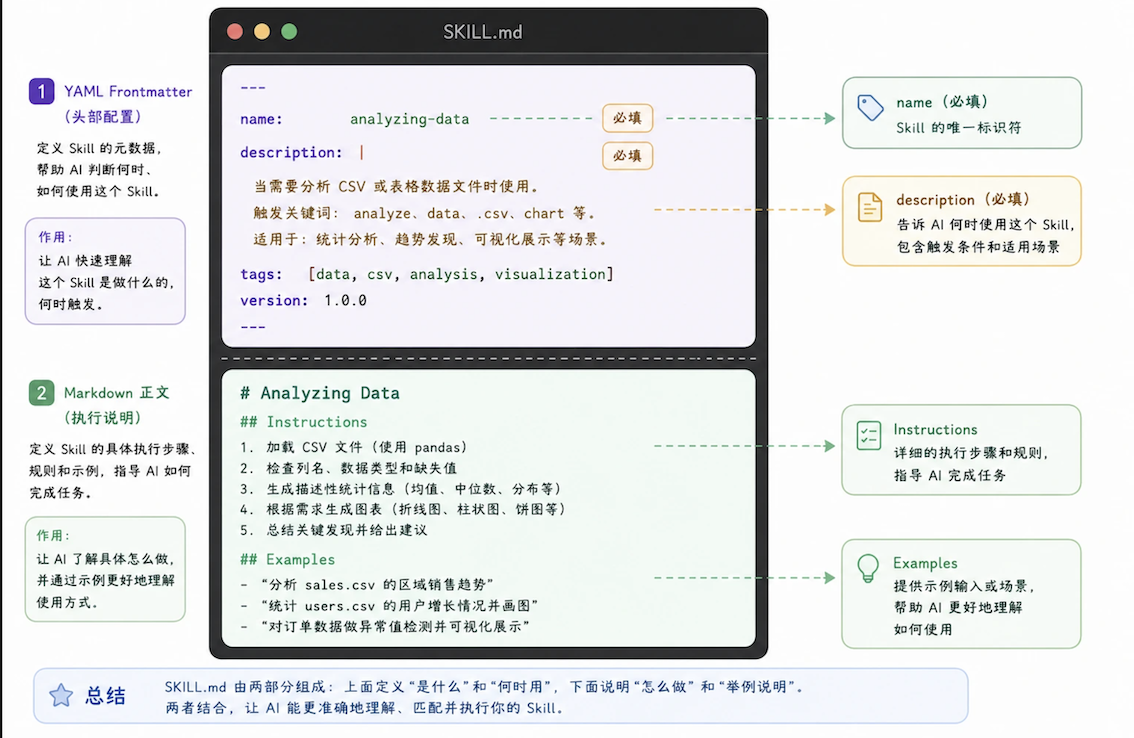
Task: Click the star icon next to 总结
Action: click(61, 695)
